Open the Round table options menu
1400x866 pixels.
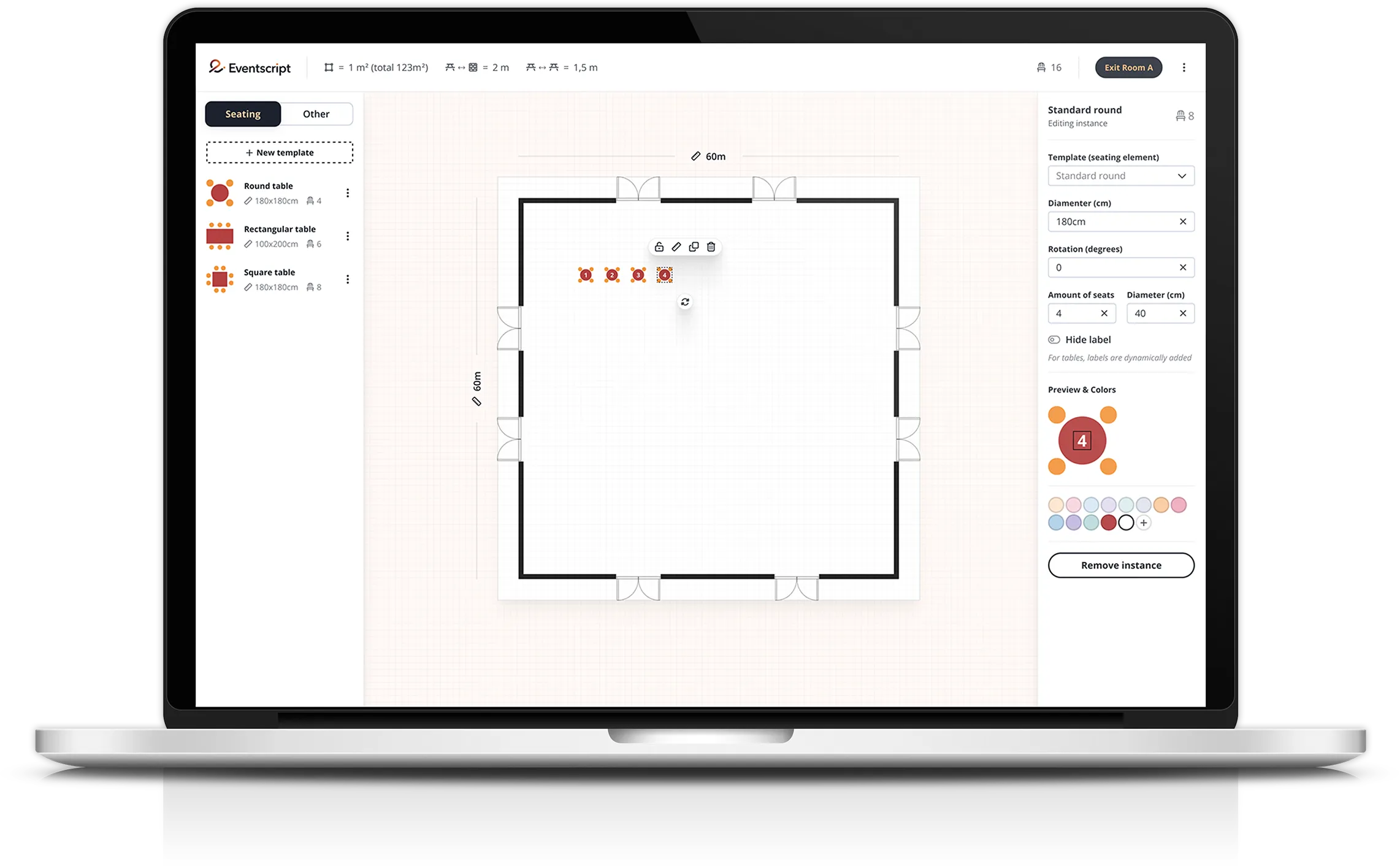(x=348, y=193)
